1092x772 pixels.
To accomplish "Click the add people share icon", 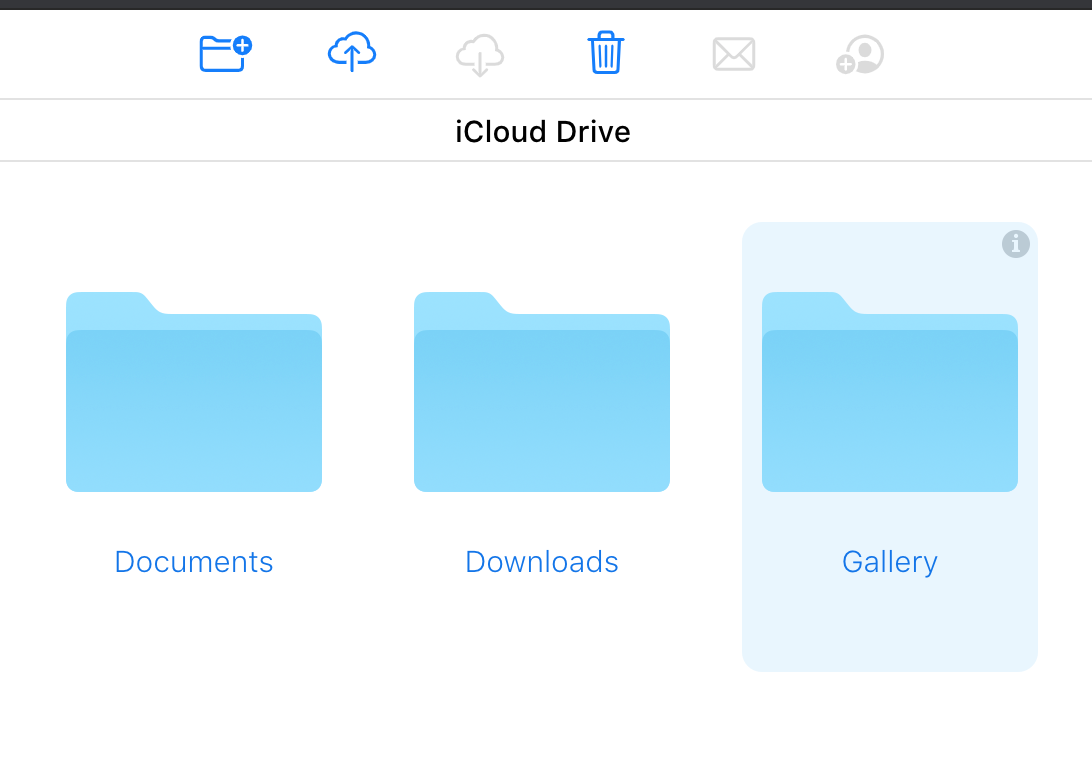I will pos(860,54).
